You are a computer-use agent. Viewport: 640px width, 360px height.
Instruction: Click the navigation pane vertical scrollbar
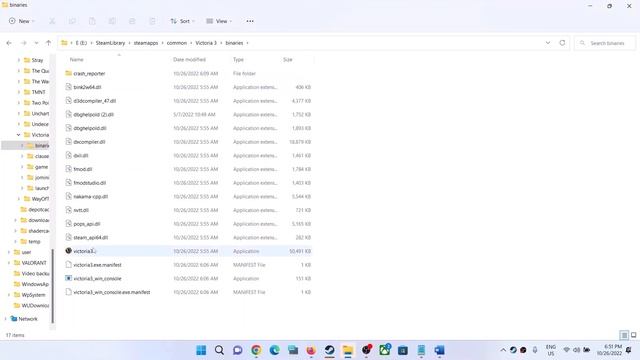tap(52, 286)
